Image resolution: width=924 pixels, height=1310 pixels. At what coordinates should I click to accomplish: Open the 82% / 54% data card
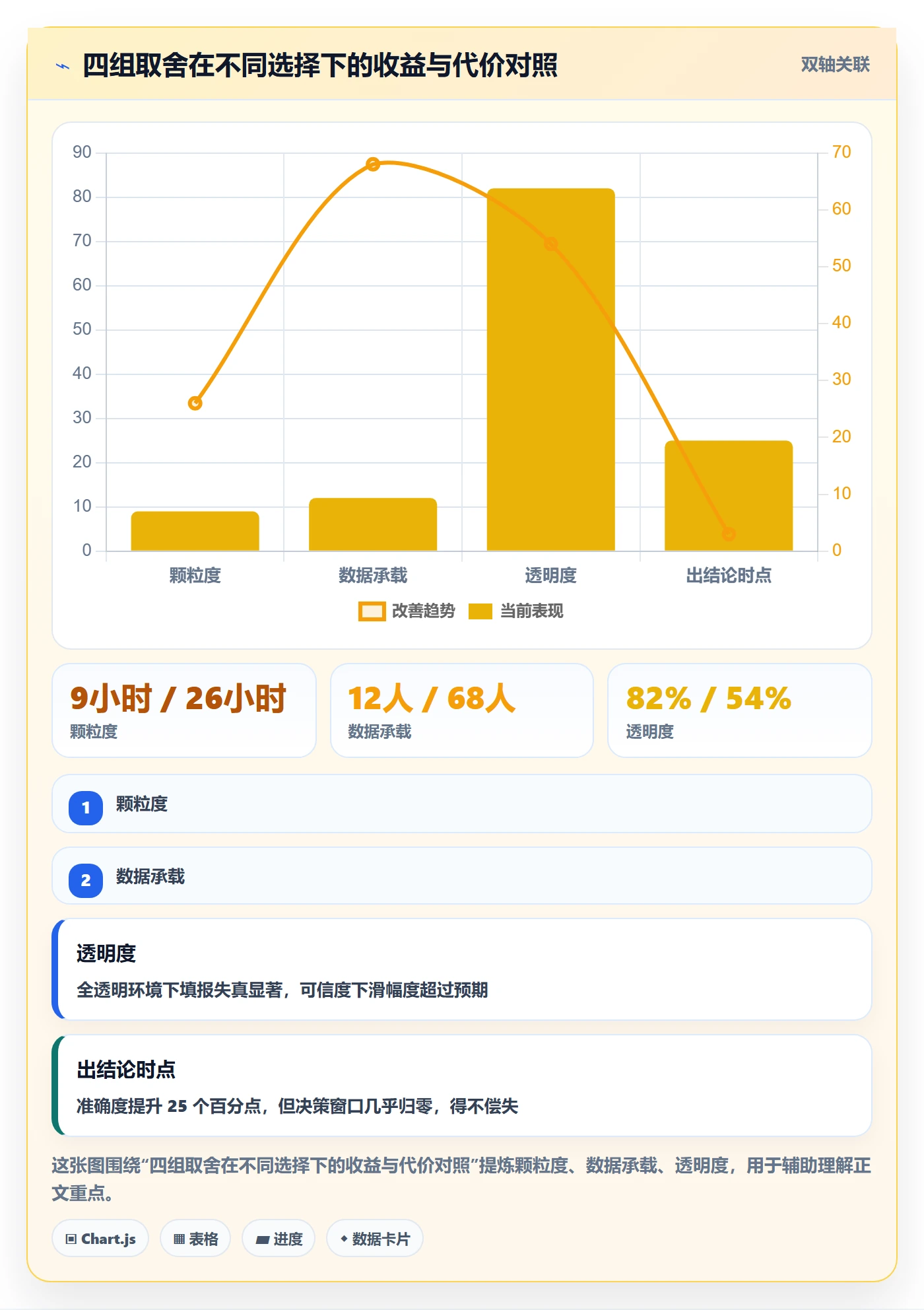[740, 710]
